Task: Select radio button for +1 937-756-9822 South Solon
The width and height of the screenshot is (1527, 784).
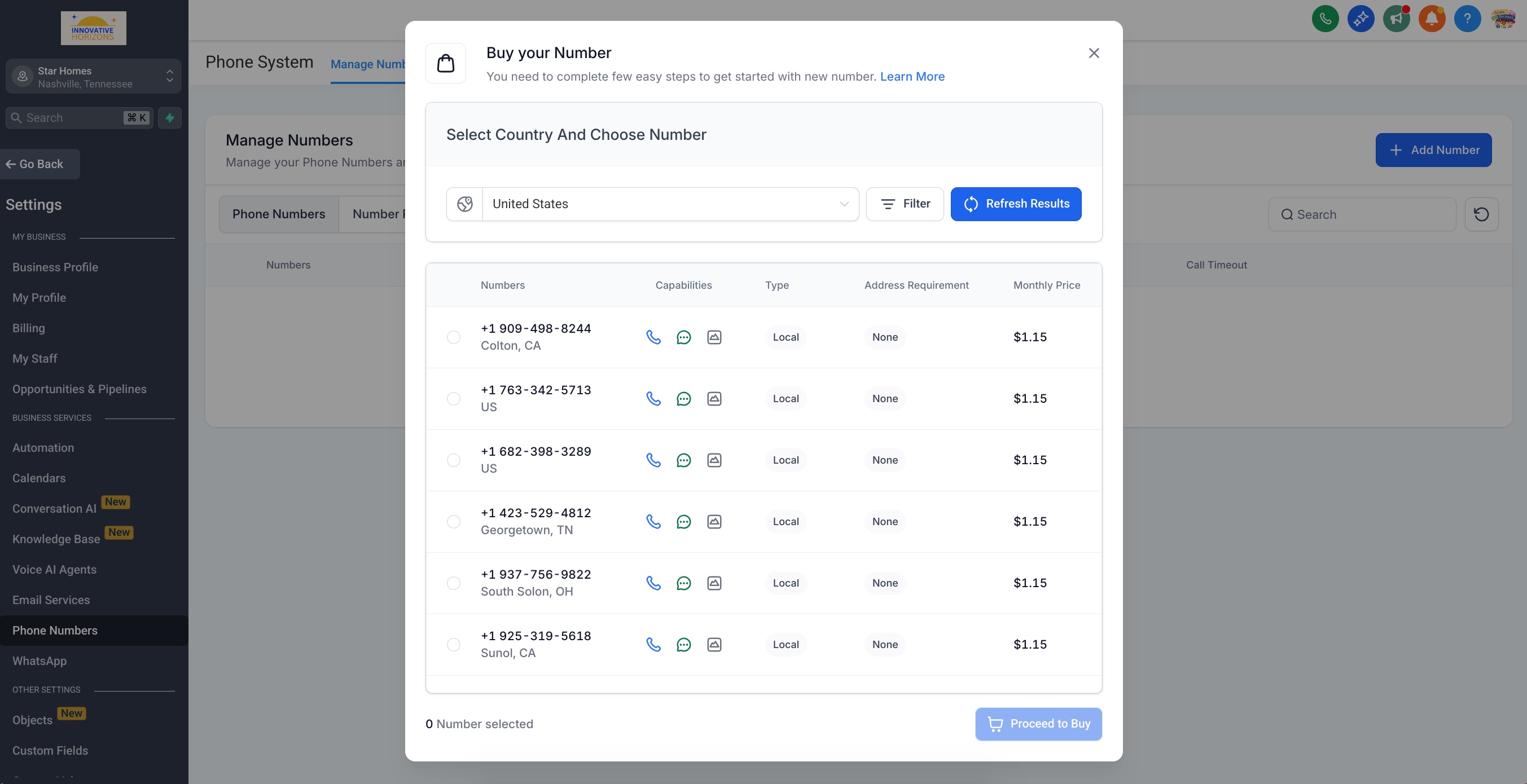Action: coord(454,583)
